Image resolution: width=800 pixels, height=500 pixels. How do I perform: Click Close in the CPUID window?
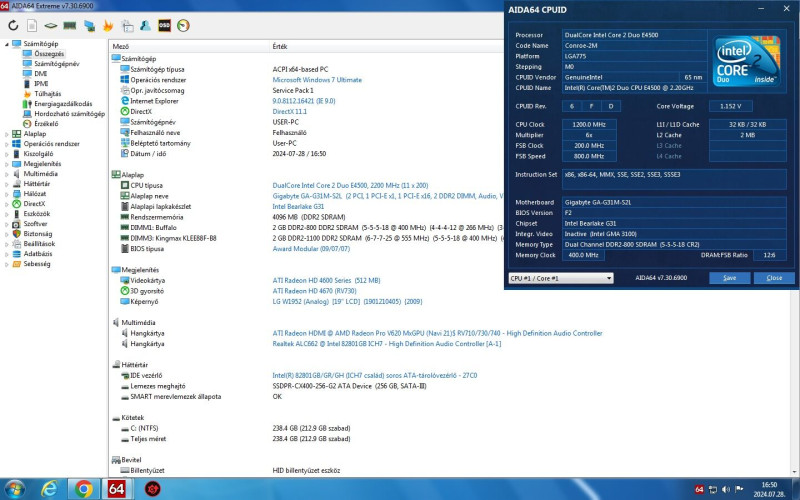[774, 278]
